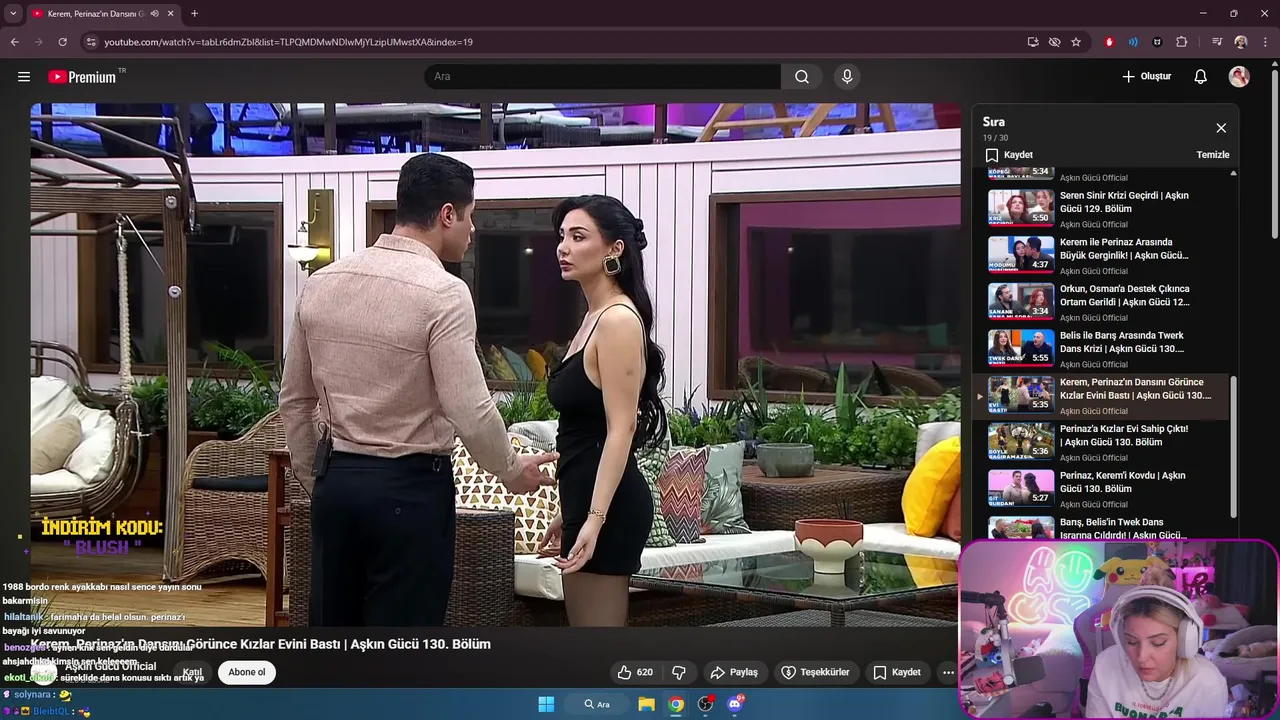Click the search magnifier button
1280x720 pixels.
[x=802, y=77]
